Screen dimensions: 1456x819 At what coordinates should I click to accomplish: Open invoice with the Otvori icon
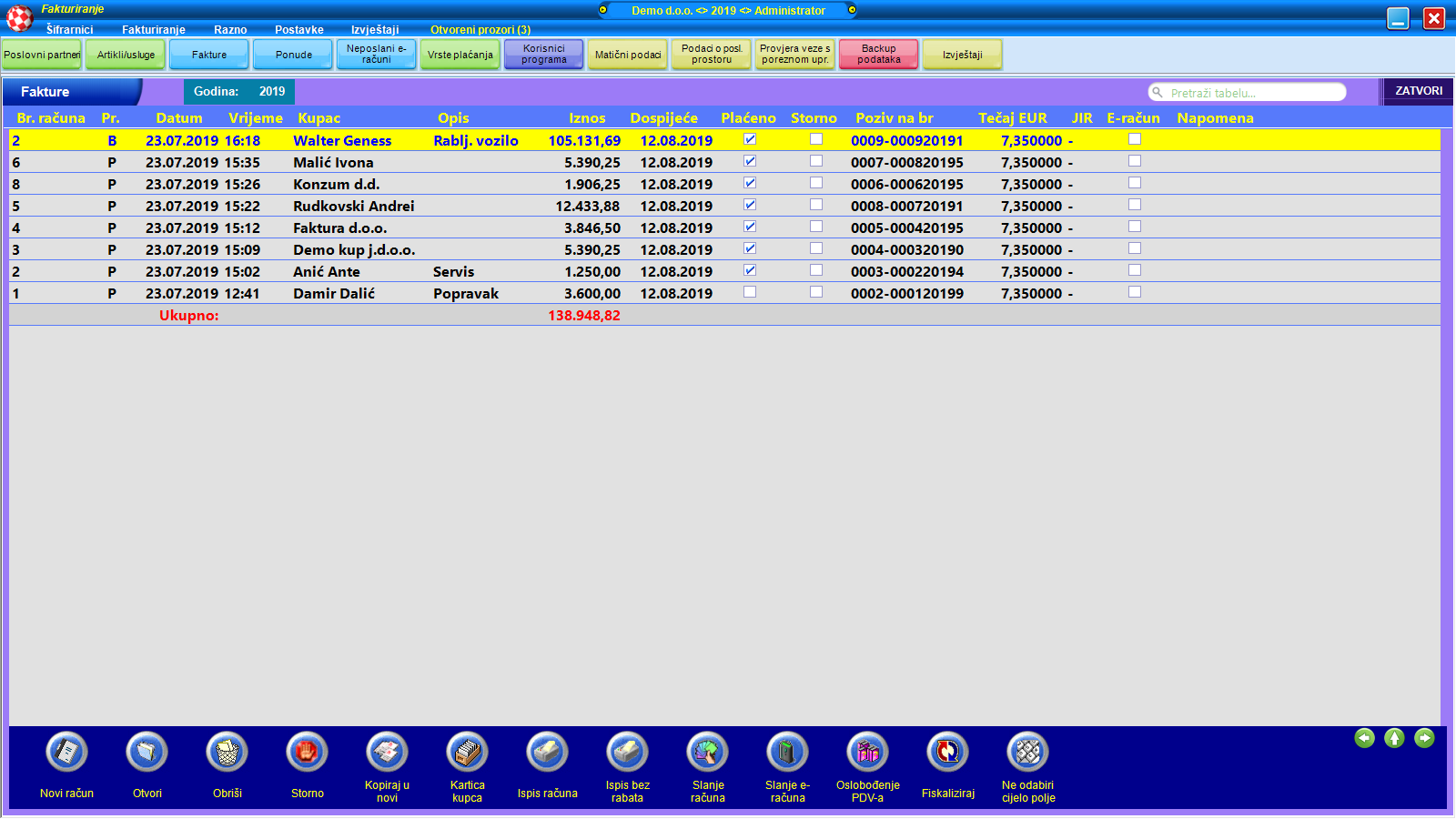pos(147,753)
